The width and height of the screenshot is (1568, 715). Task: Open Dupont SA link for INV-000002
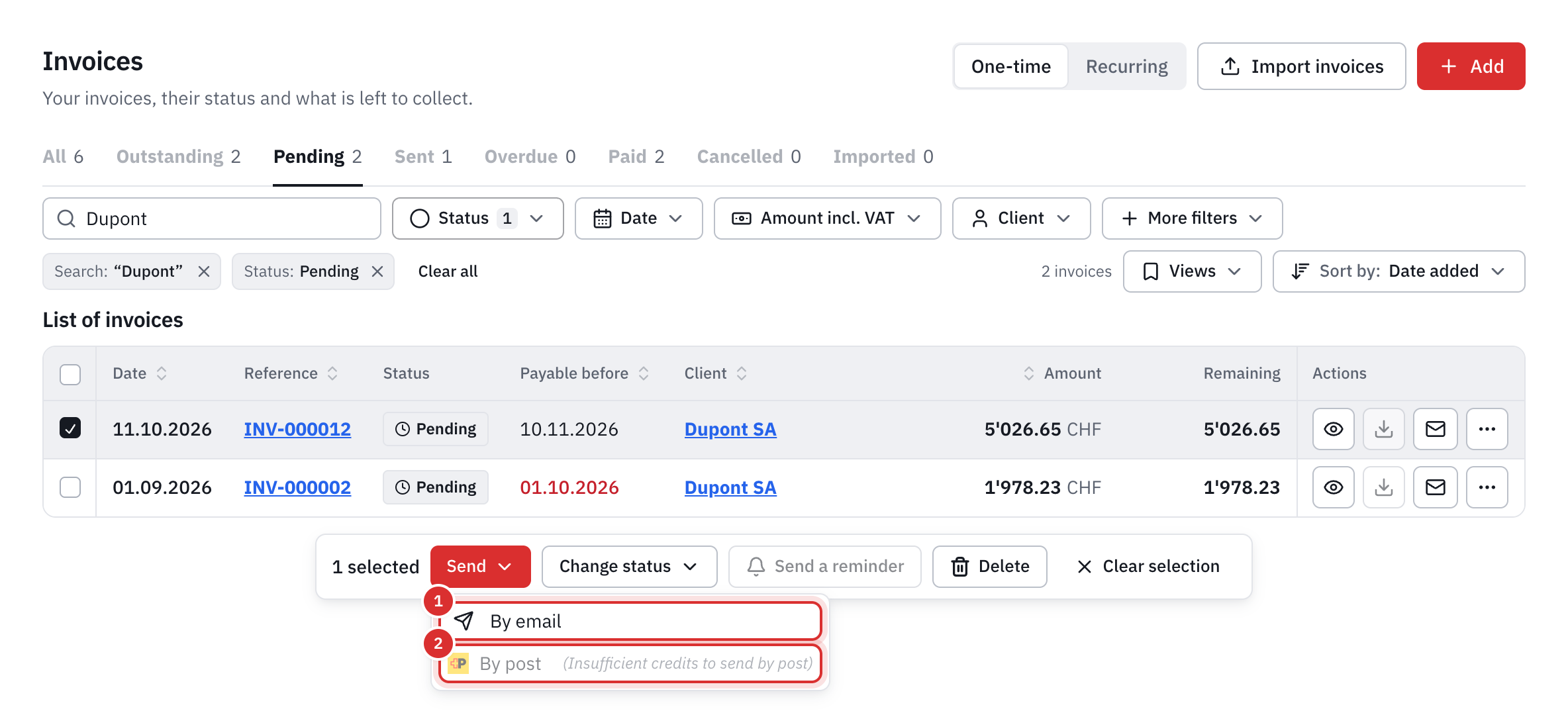730,487
